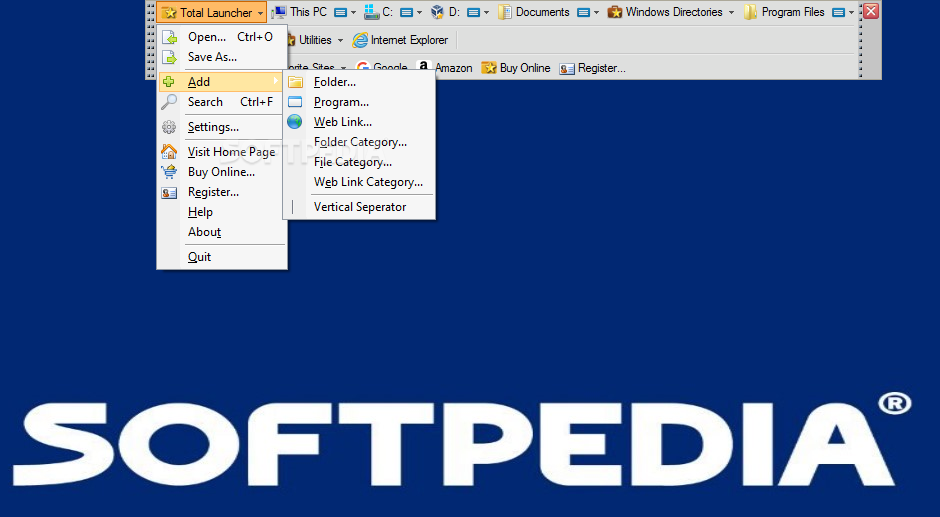The image size is (940, 517).
Task: Open the C: drive shortcut
Action: [x=378, y=12]
